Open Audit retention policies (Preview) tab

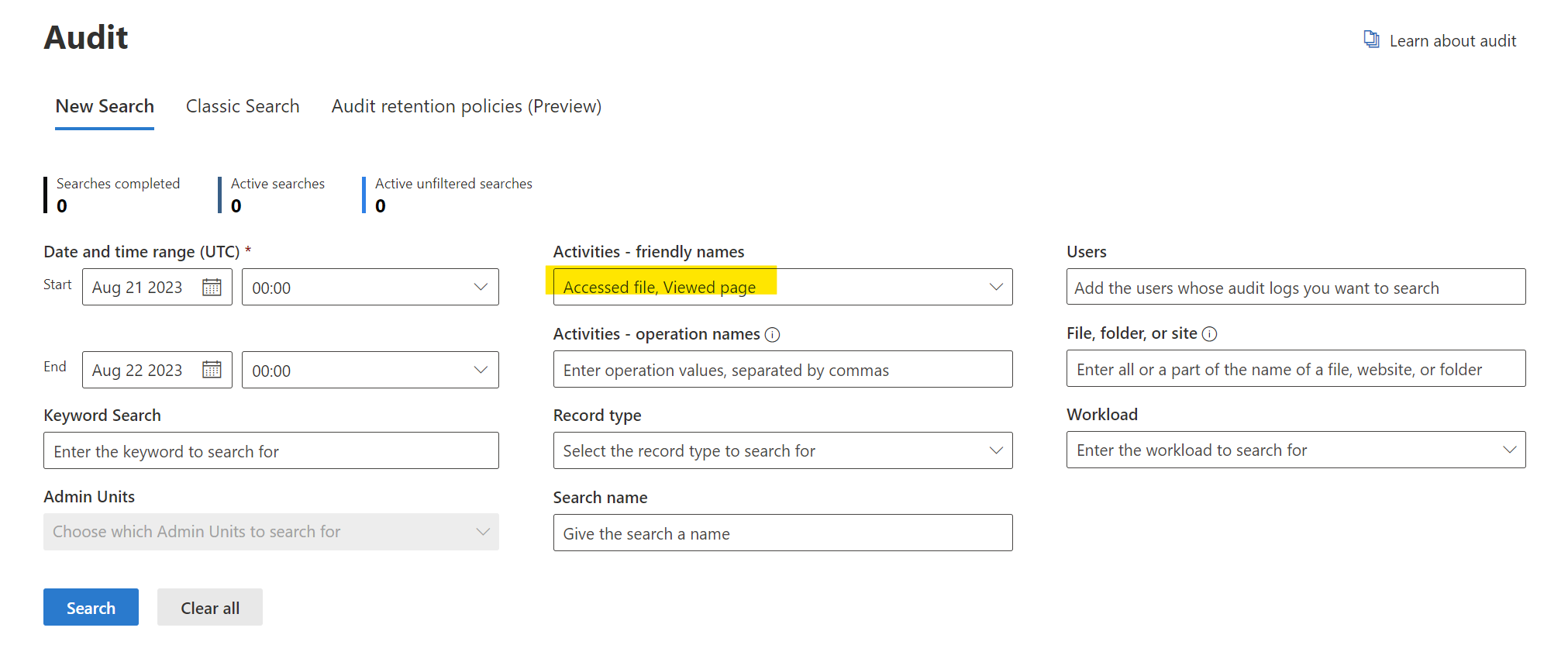point(466,106)
